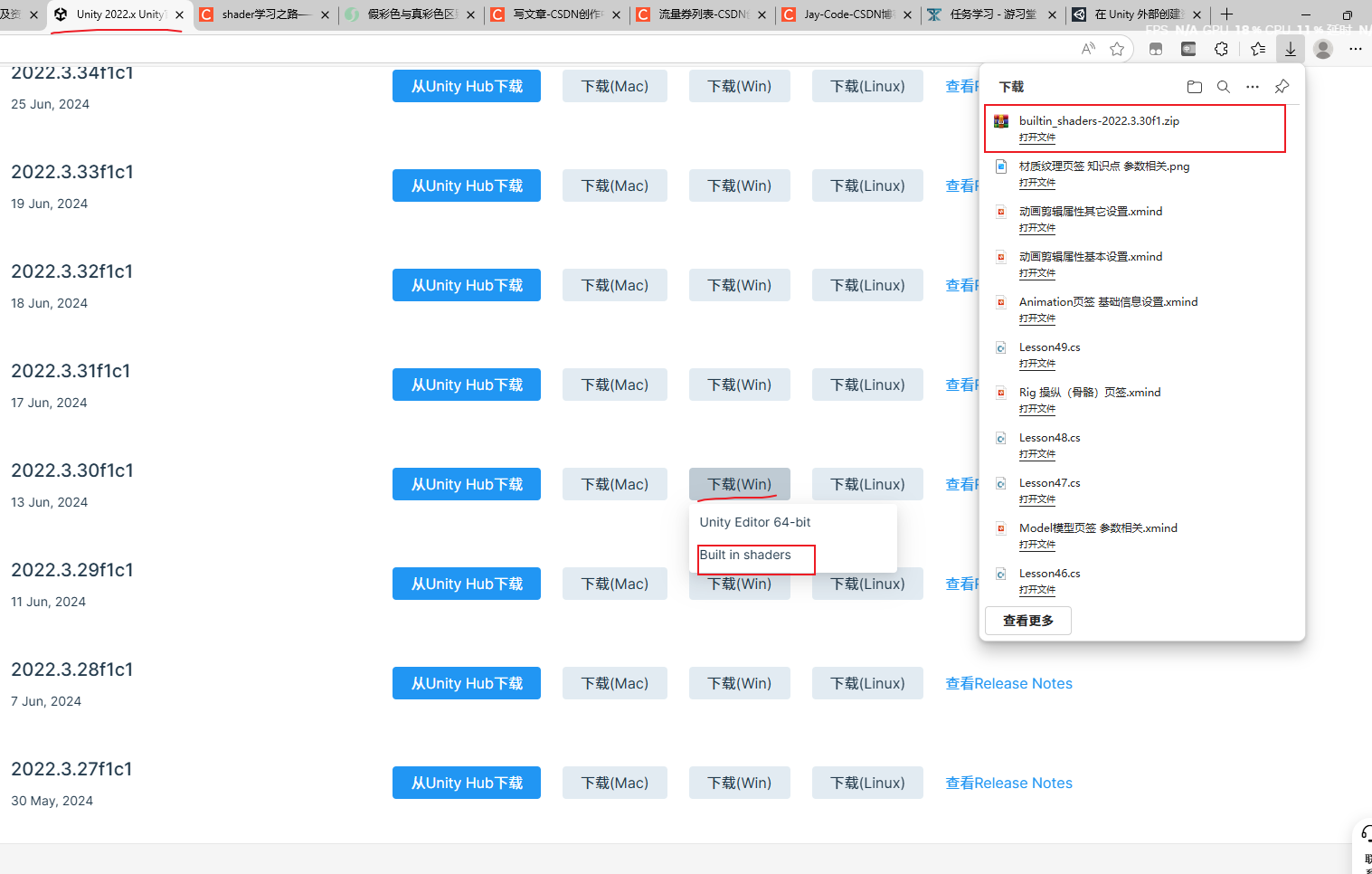
Task: Close the 流量券列表-CSDN tab
Action: click(x=762, y=14)
